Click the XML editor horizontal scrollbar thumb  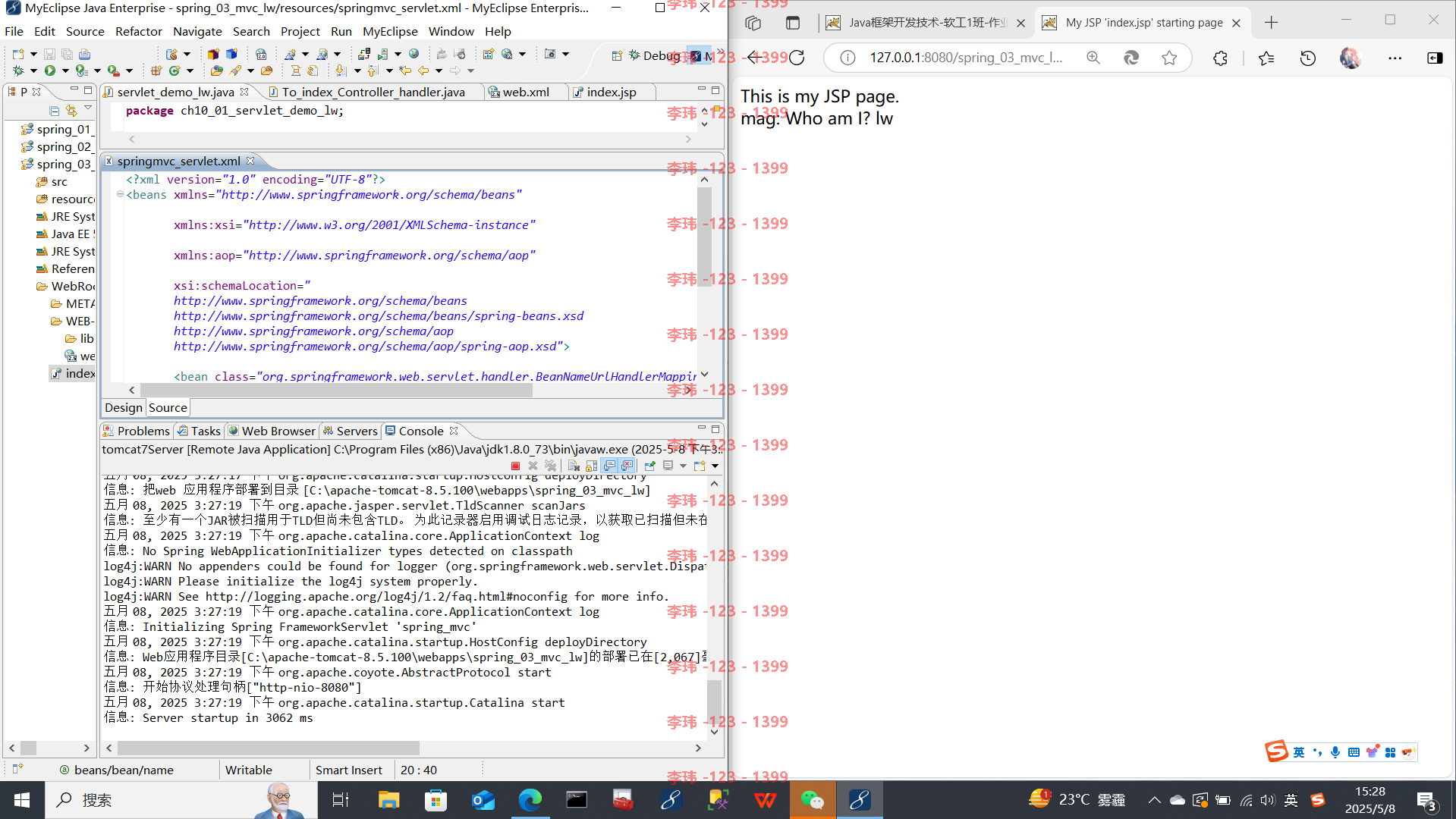[336, 390]
